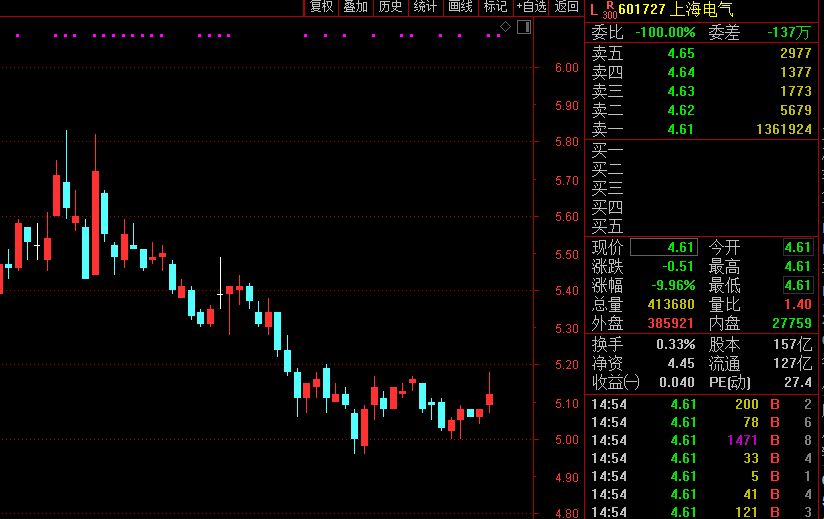Click the red L marker beside stock code

click(x=594, y=9)
